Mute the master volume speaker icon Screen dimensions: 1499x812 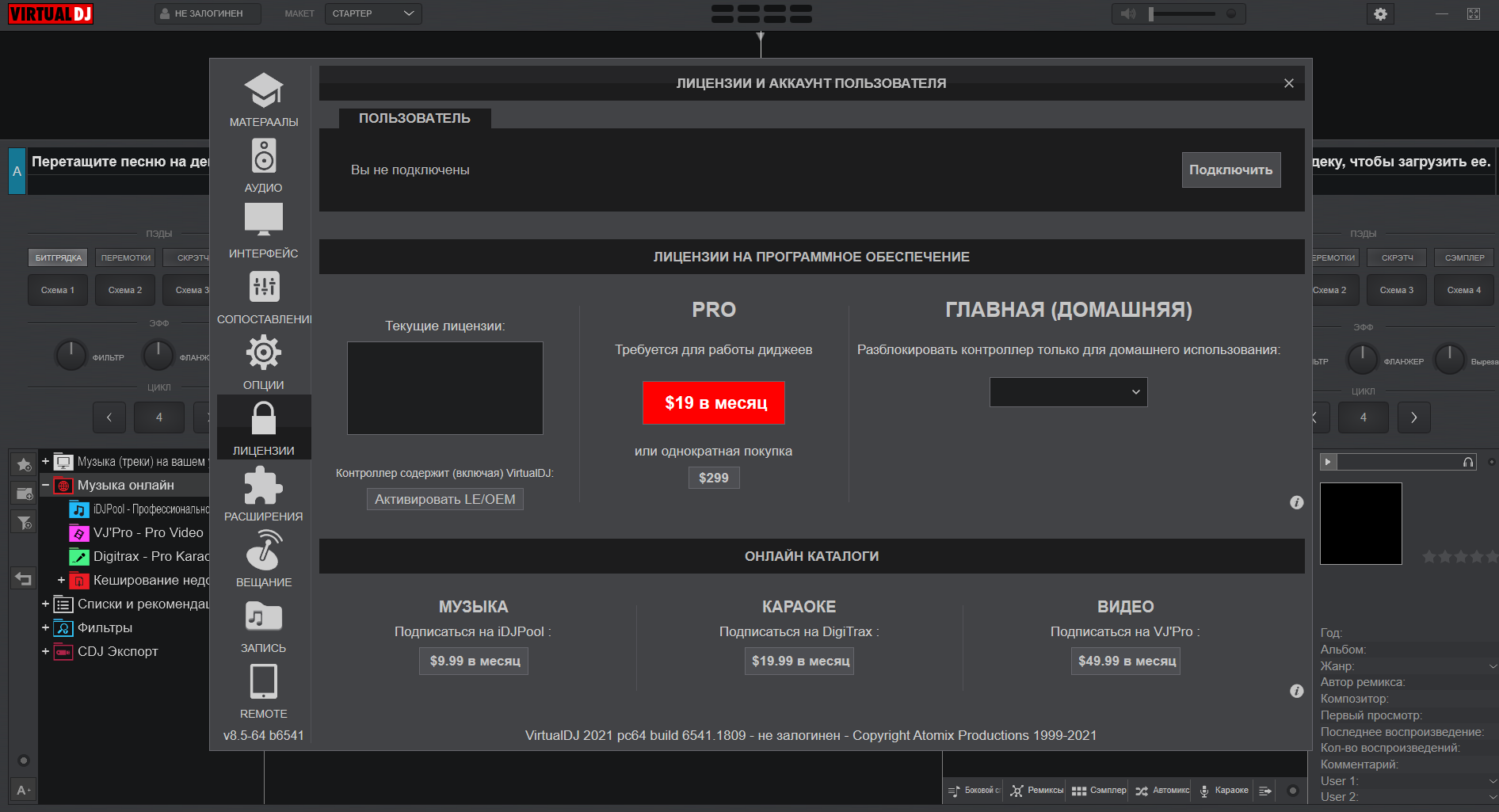click(x=1128, y=13)
